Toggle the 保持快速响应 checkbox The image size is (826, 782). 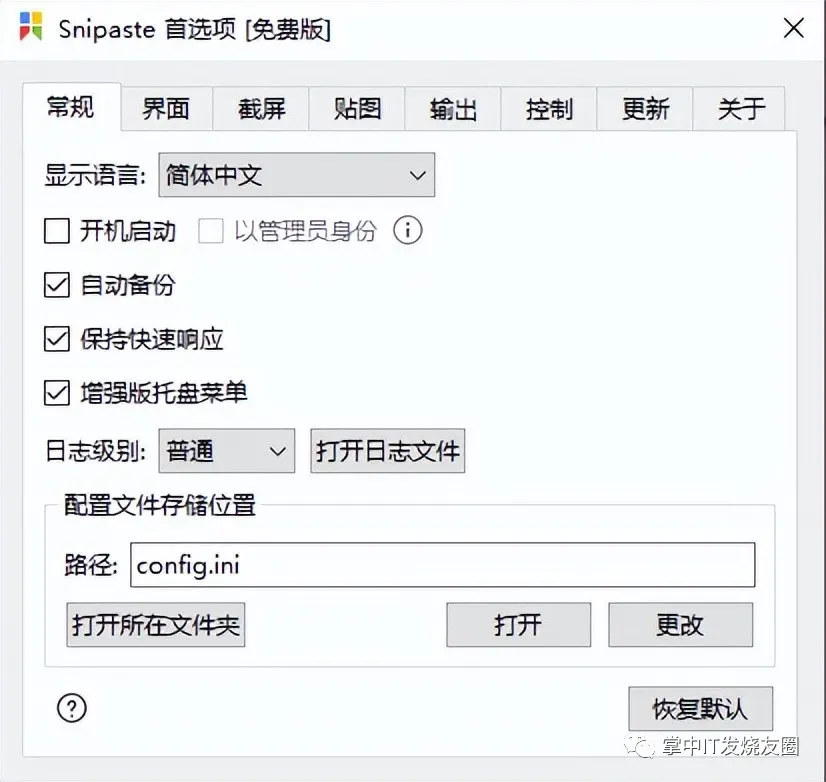click(57, 339)
